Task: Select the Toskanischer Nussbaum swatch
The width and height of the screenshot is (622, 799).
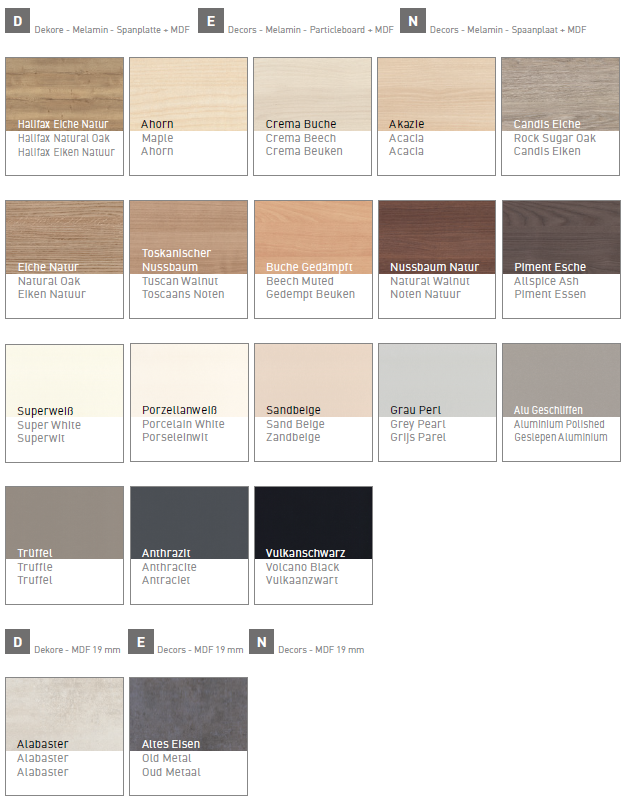Action: [x=189, y=237]
